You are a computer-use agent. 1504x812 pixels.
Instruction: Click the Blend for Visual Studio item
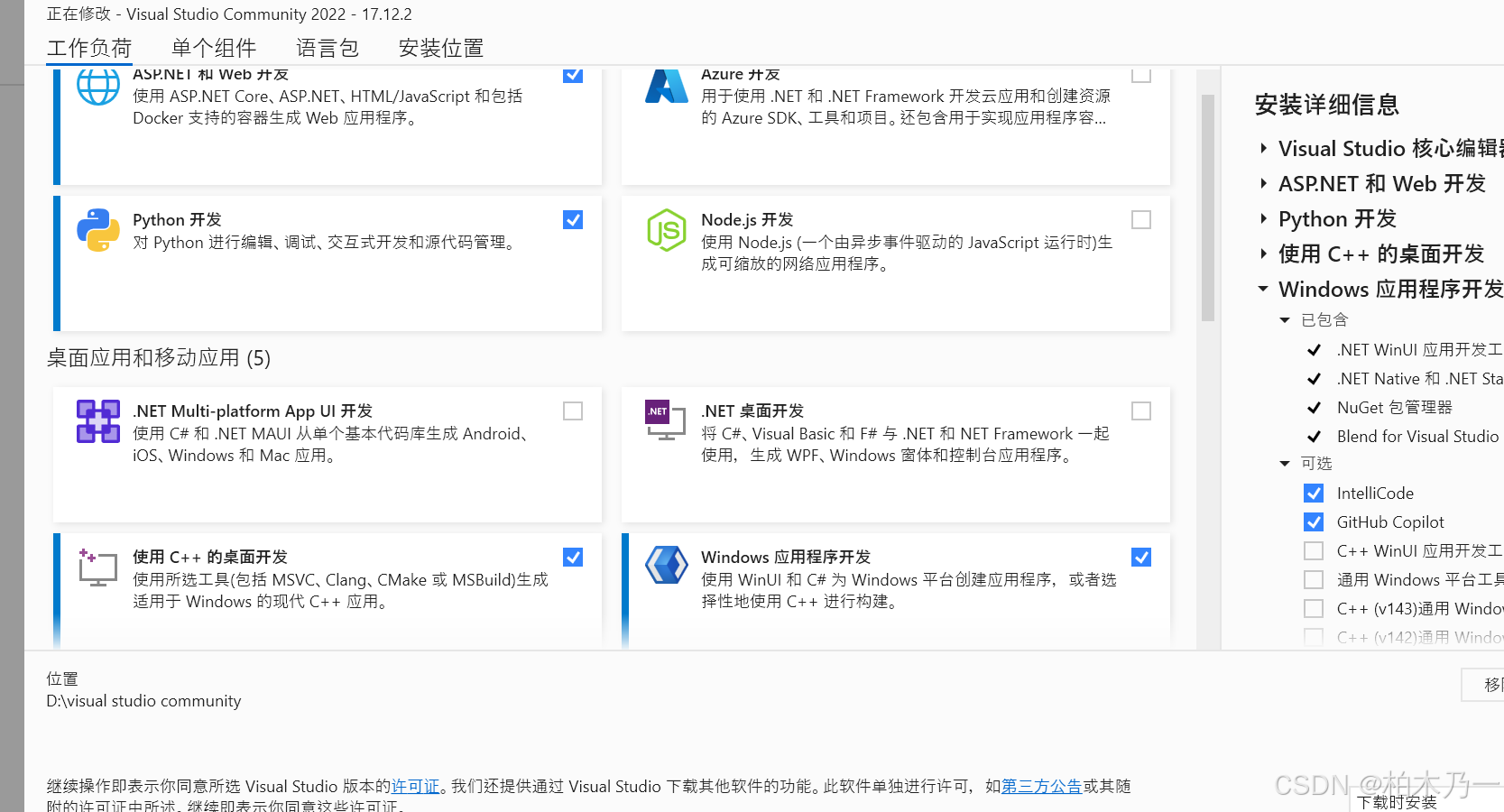[x=1417, y=437]
